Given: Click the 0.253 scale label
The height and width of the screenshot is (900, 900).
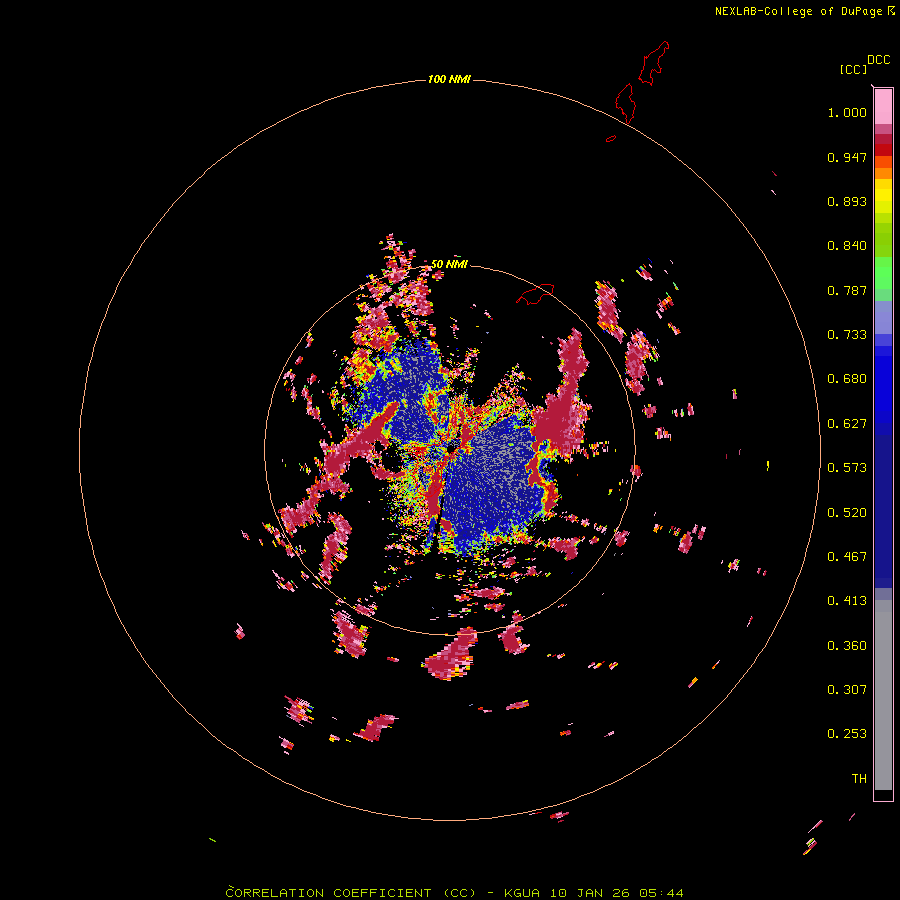Looking at the screenshot, I should click(847, 734).
